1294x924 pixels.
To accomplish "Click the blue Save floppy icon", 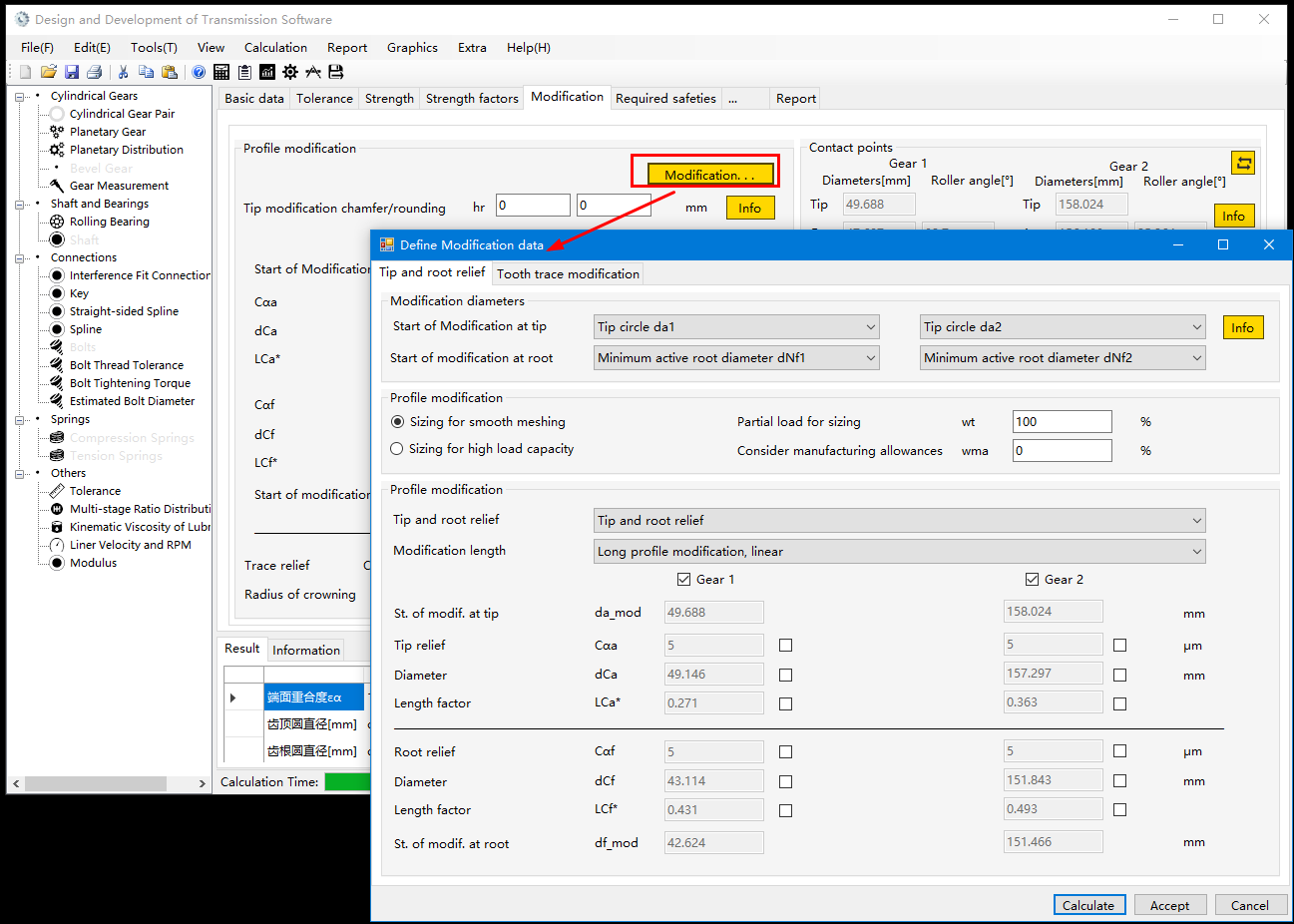I will 72,72.
